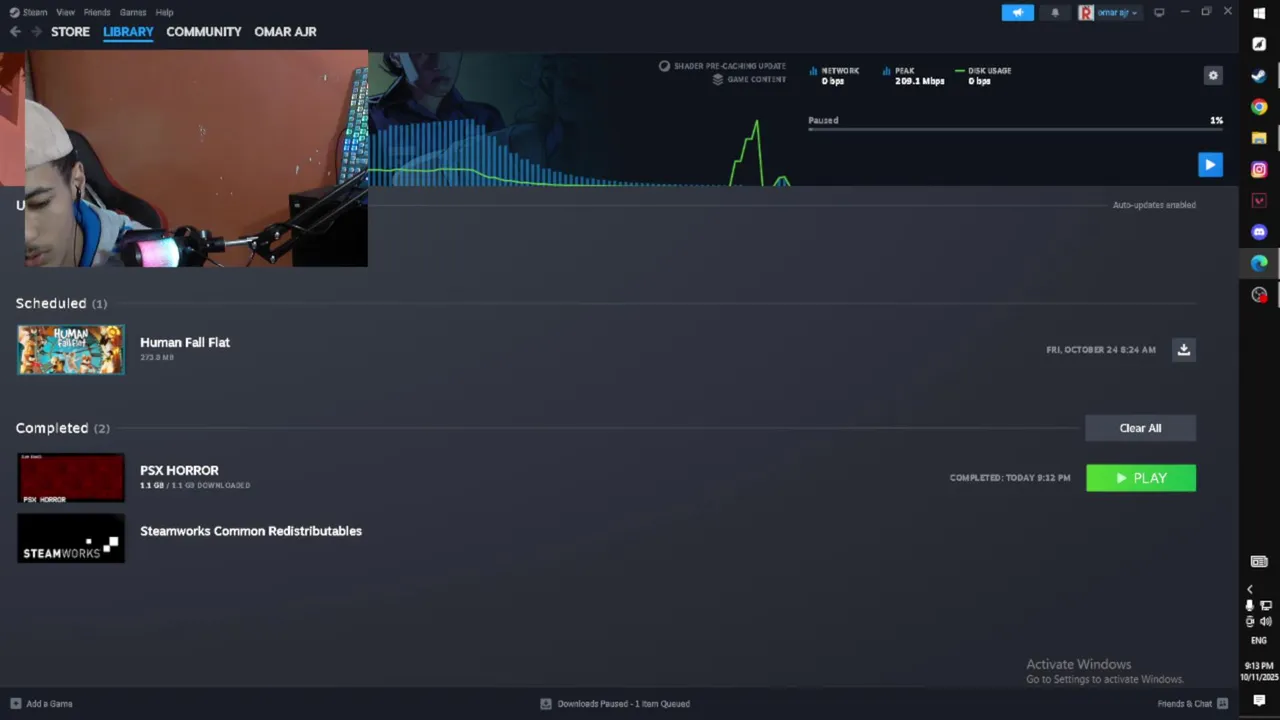Open the notifications bell
The image size is (1280, 720).
coord(1055,12)
